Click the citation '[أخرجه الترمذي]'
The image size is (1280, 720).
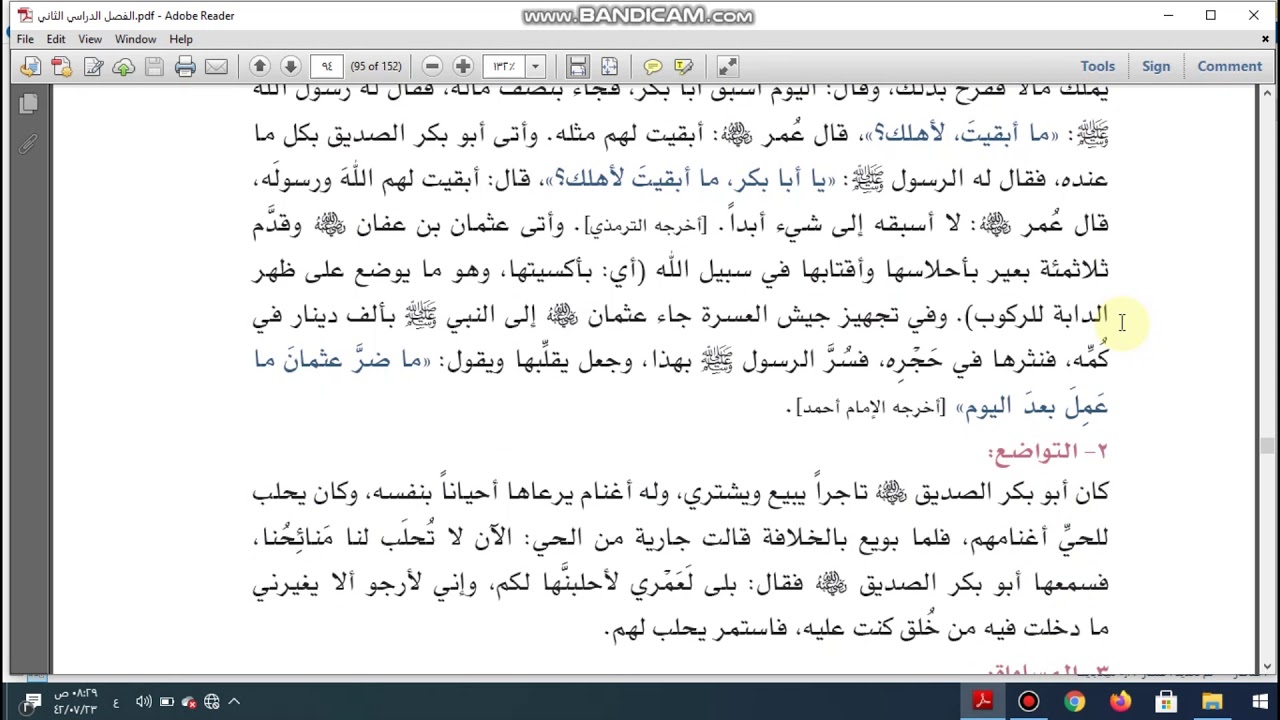point(646,226)
